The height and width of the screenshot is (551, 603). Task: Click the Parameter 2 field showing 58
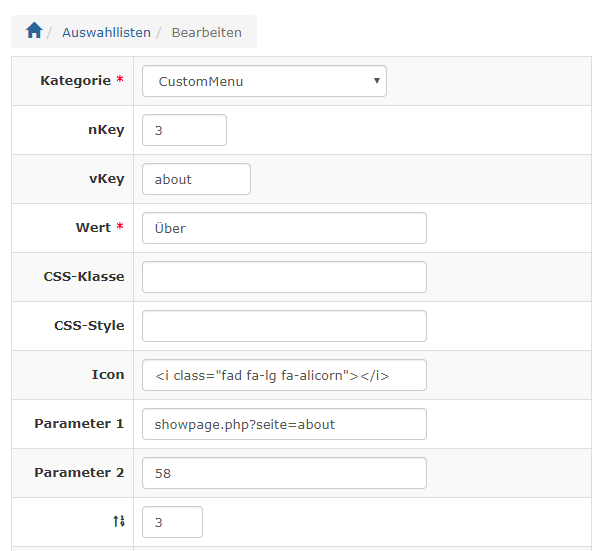284,473
